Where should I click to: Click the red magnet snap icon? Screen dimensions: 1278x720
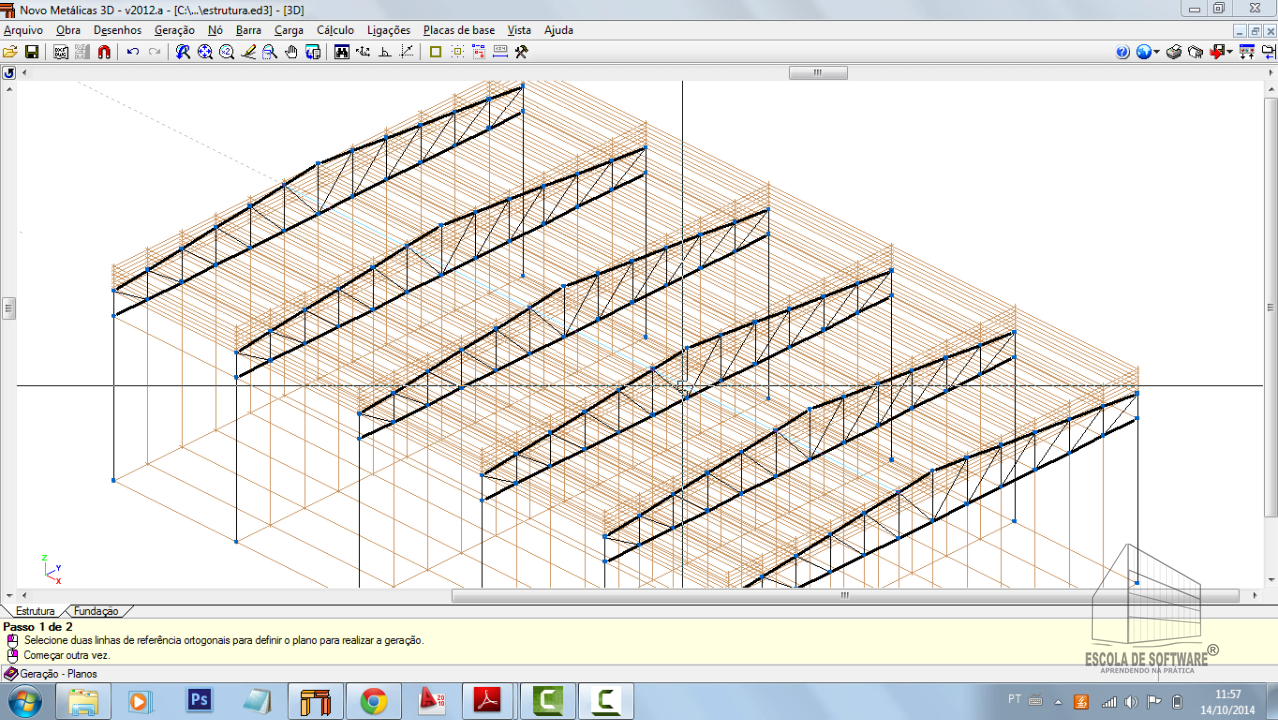[104, 52]
